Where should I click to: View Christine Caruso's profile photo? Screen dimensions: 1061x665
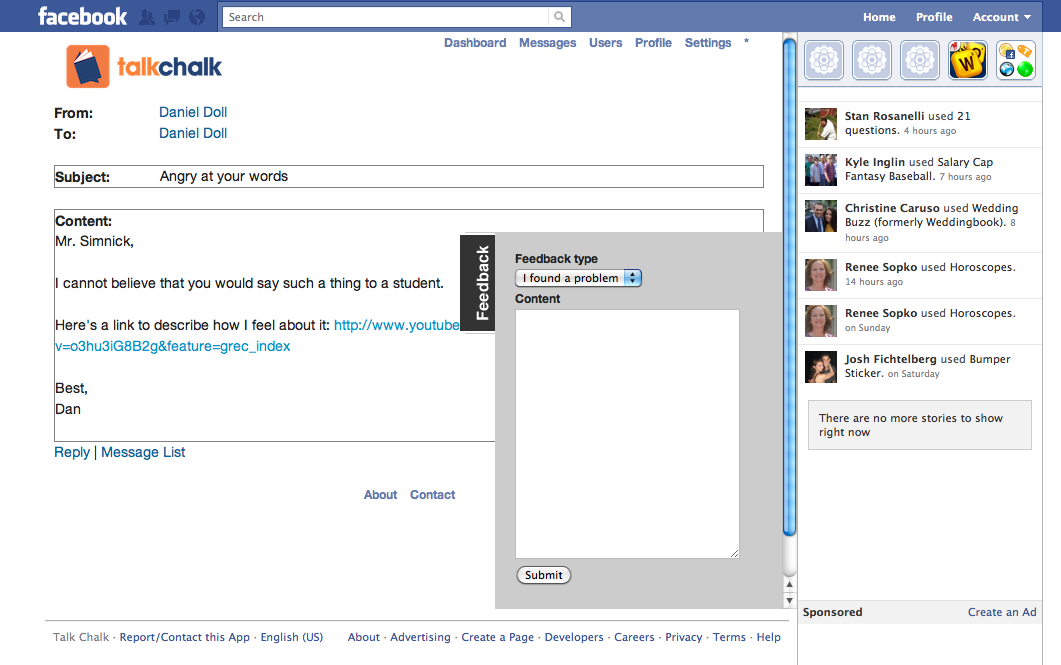point(821,216)
